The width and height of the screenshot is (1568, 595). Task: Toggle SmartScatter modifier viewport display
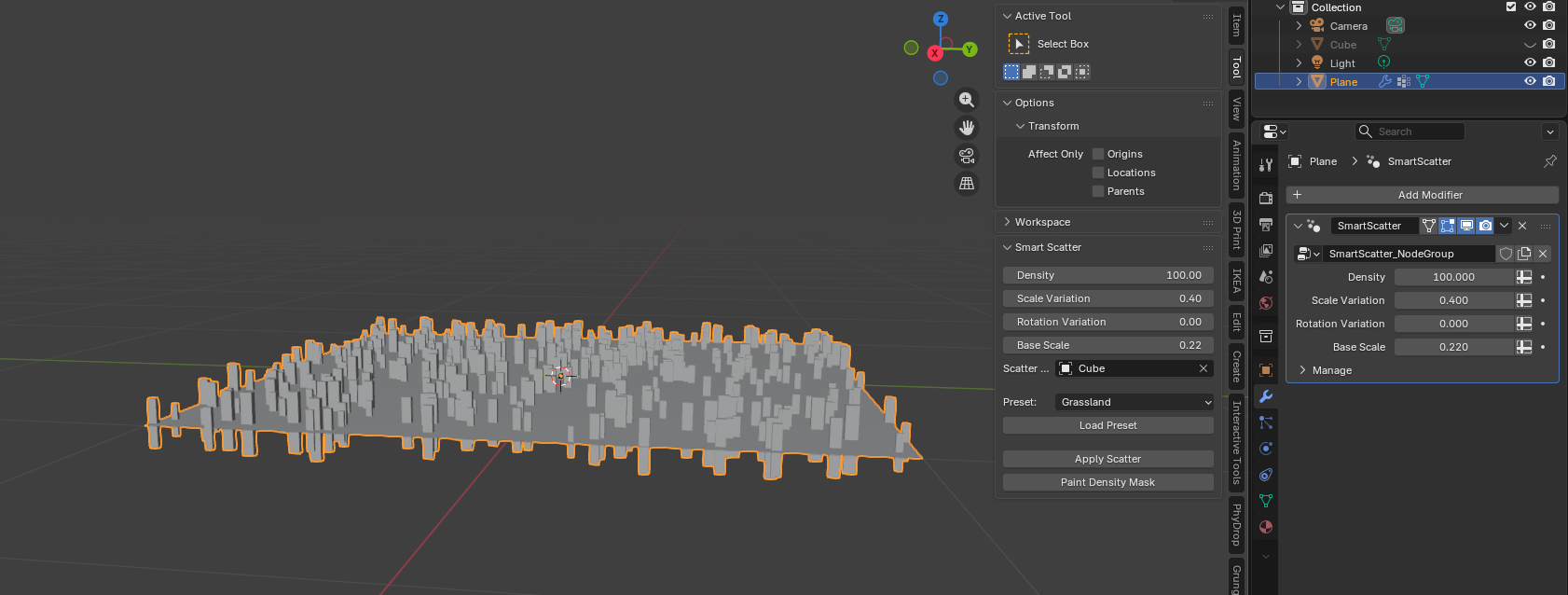(x=1466, y=226)
